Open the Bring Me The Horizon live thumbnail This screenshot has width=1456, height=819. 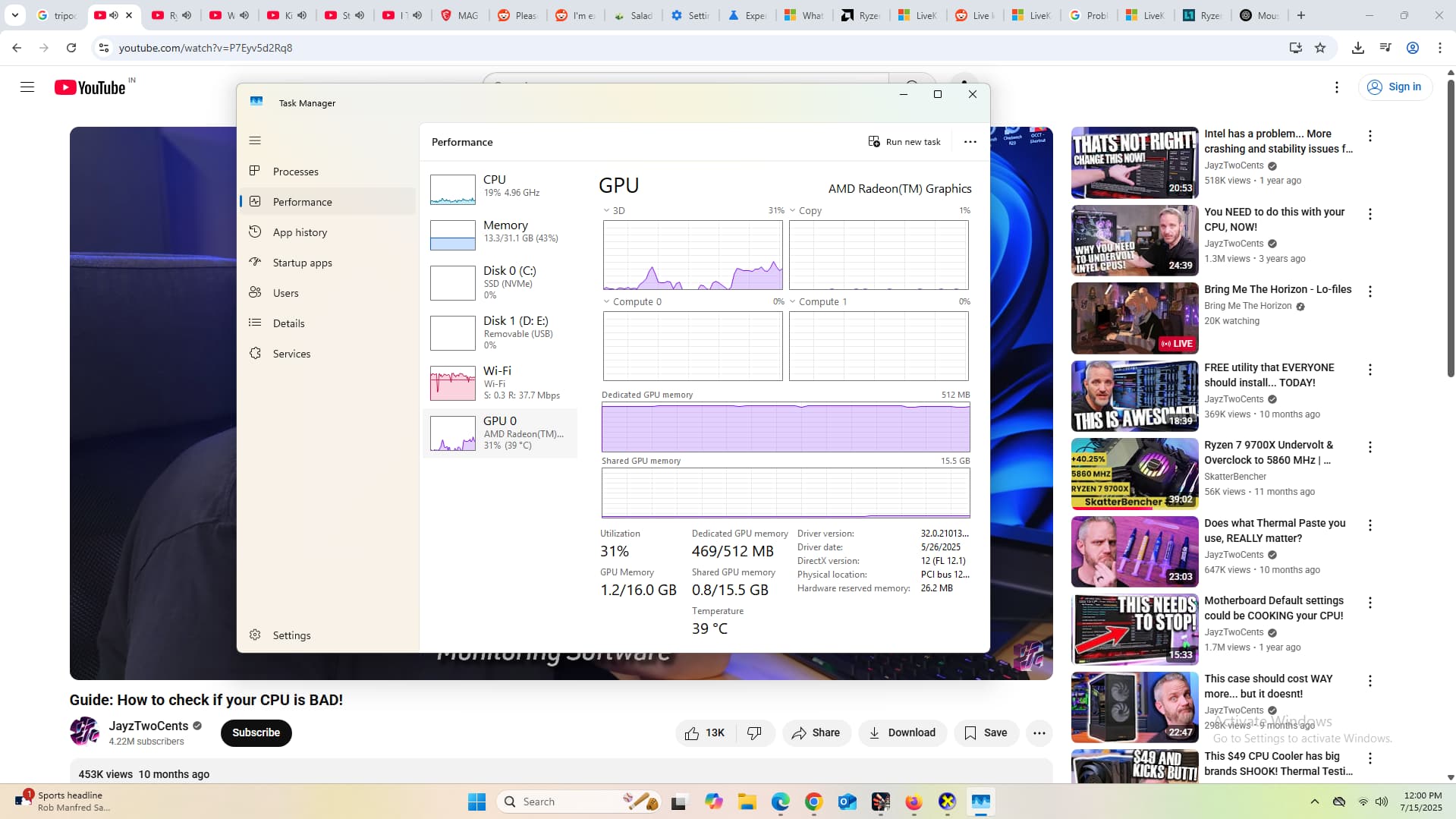[x=1134, y=318]
